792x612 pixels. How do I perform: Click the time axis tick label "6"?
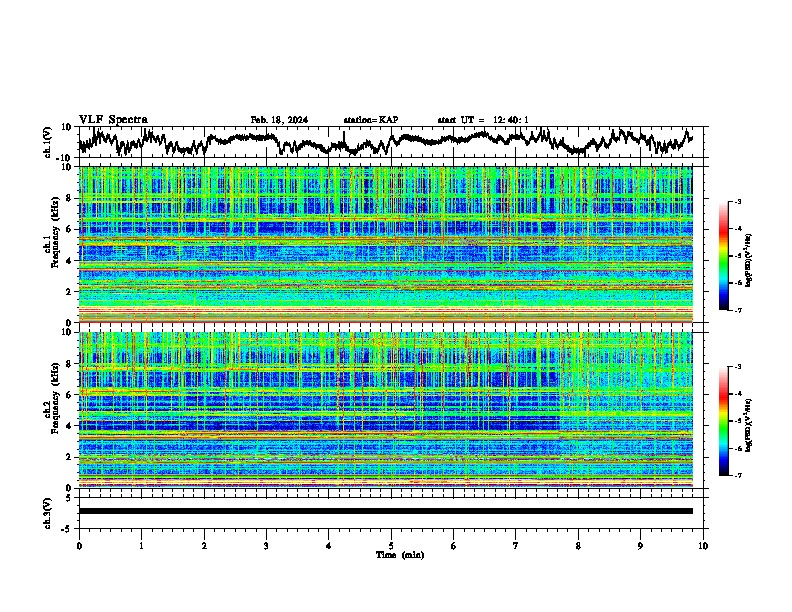[x=454, y=546]
